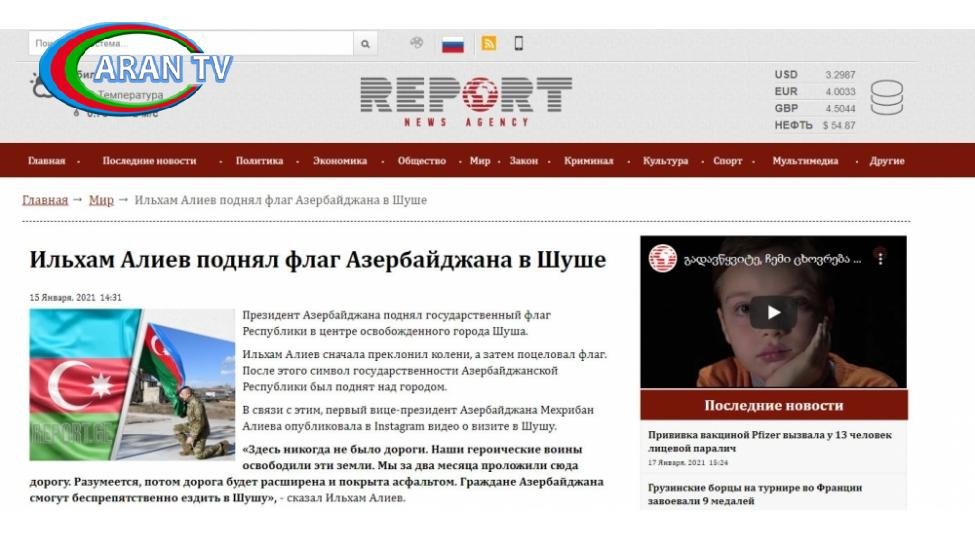
Task: Open the Экономика menu section
Action: tap(340, 161)
